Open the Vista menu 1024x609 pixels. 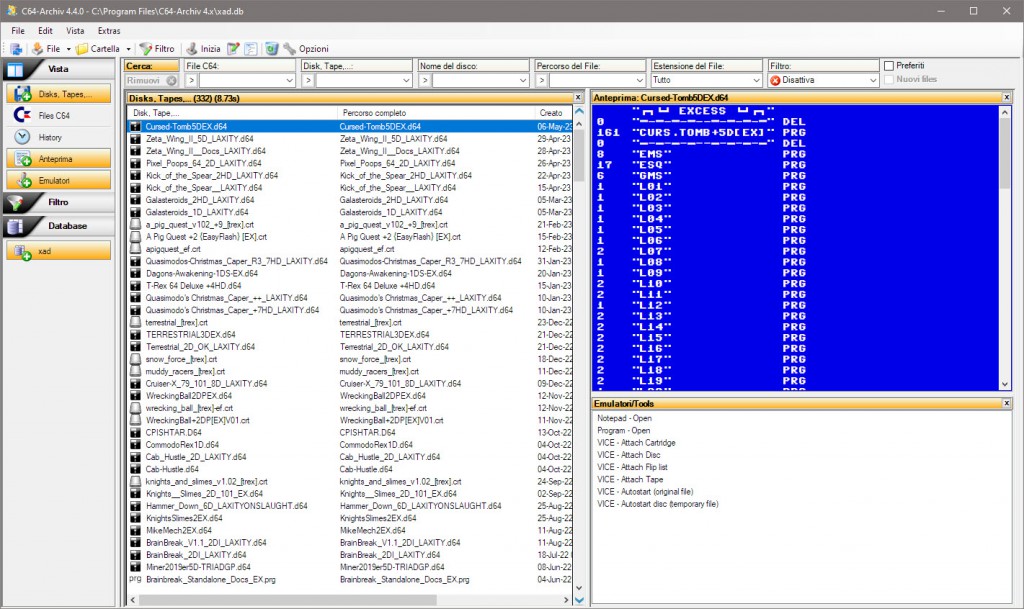75,31
